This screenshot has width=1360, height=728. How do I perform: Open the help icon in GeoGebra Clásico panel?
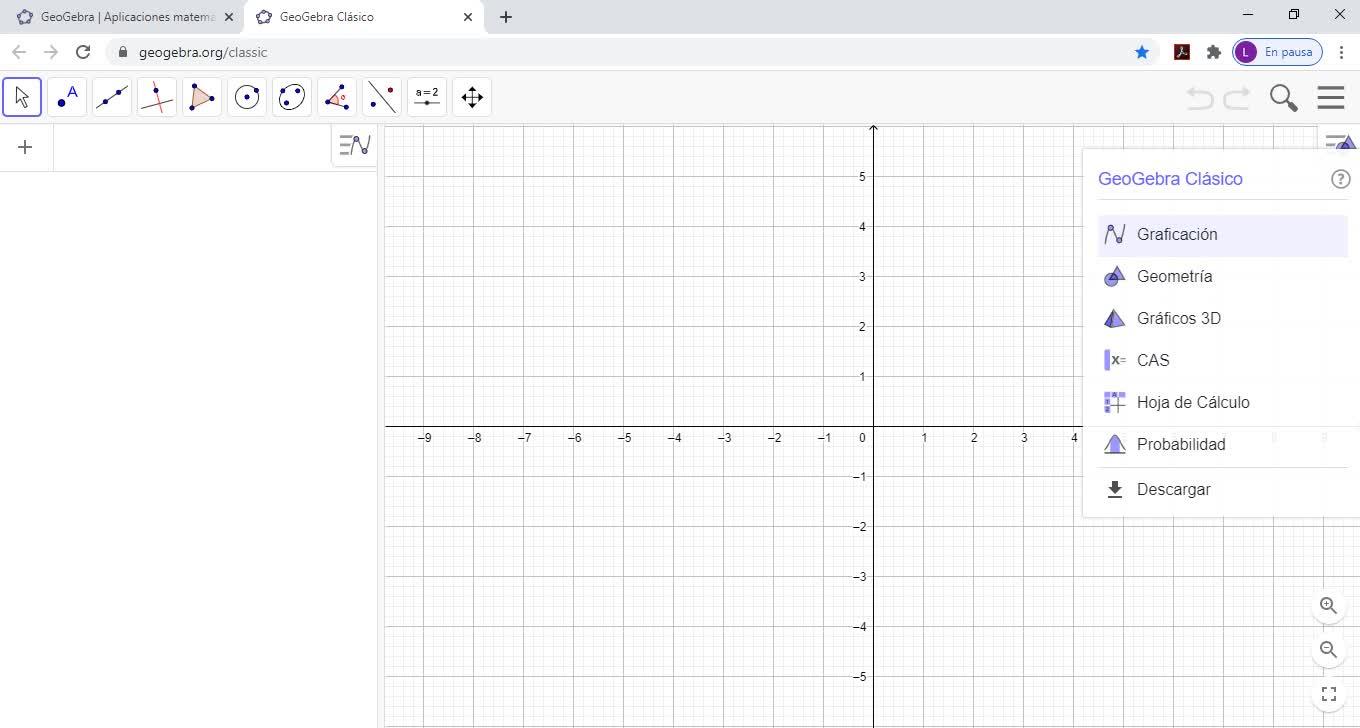[x=1341, y=179]
